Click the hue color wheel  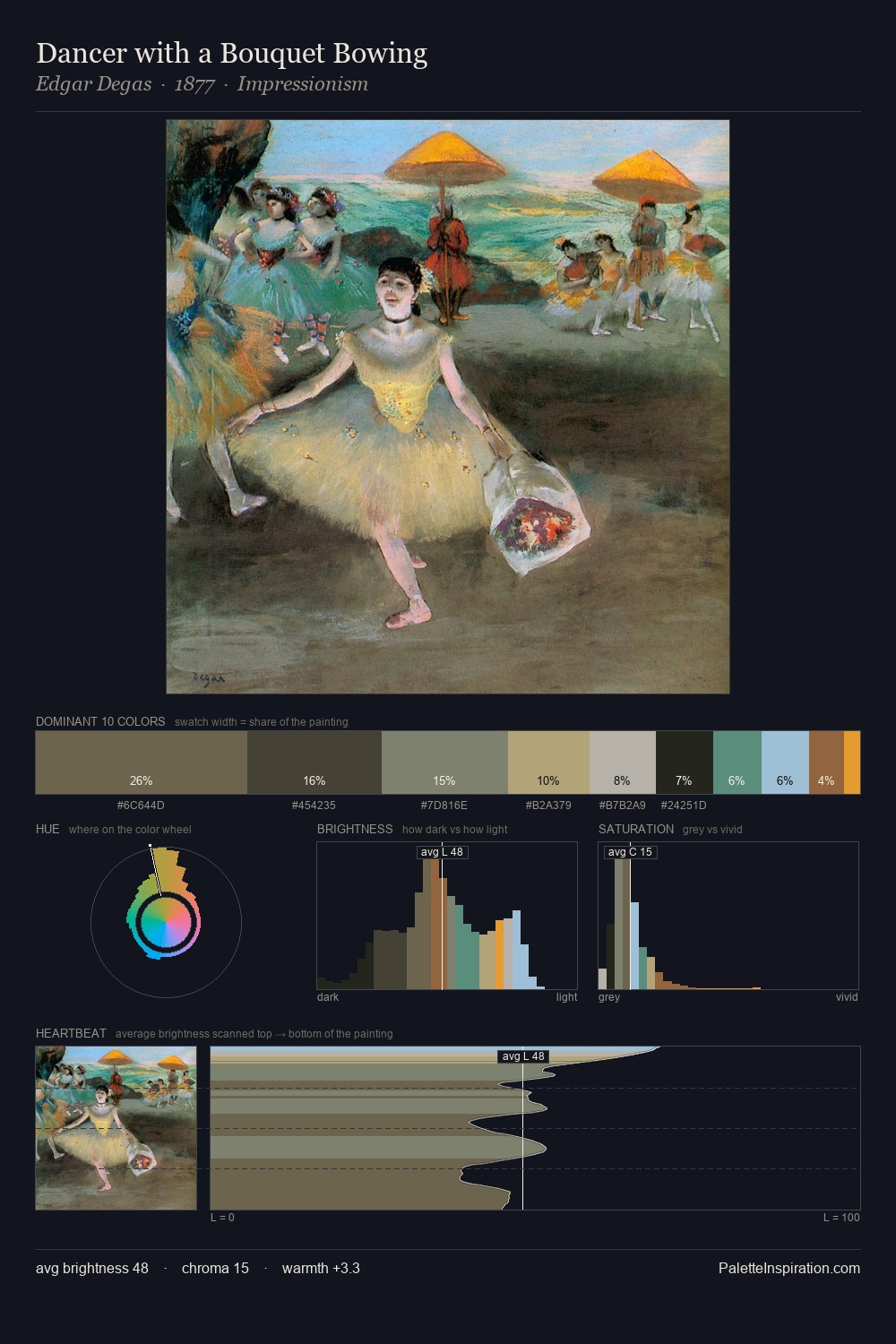166,921
